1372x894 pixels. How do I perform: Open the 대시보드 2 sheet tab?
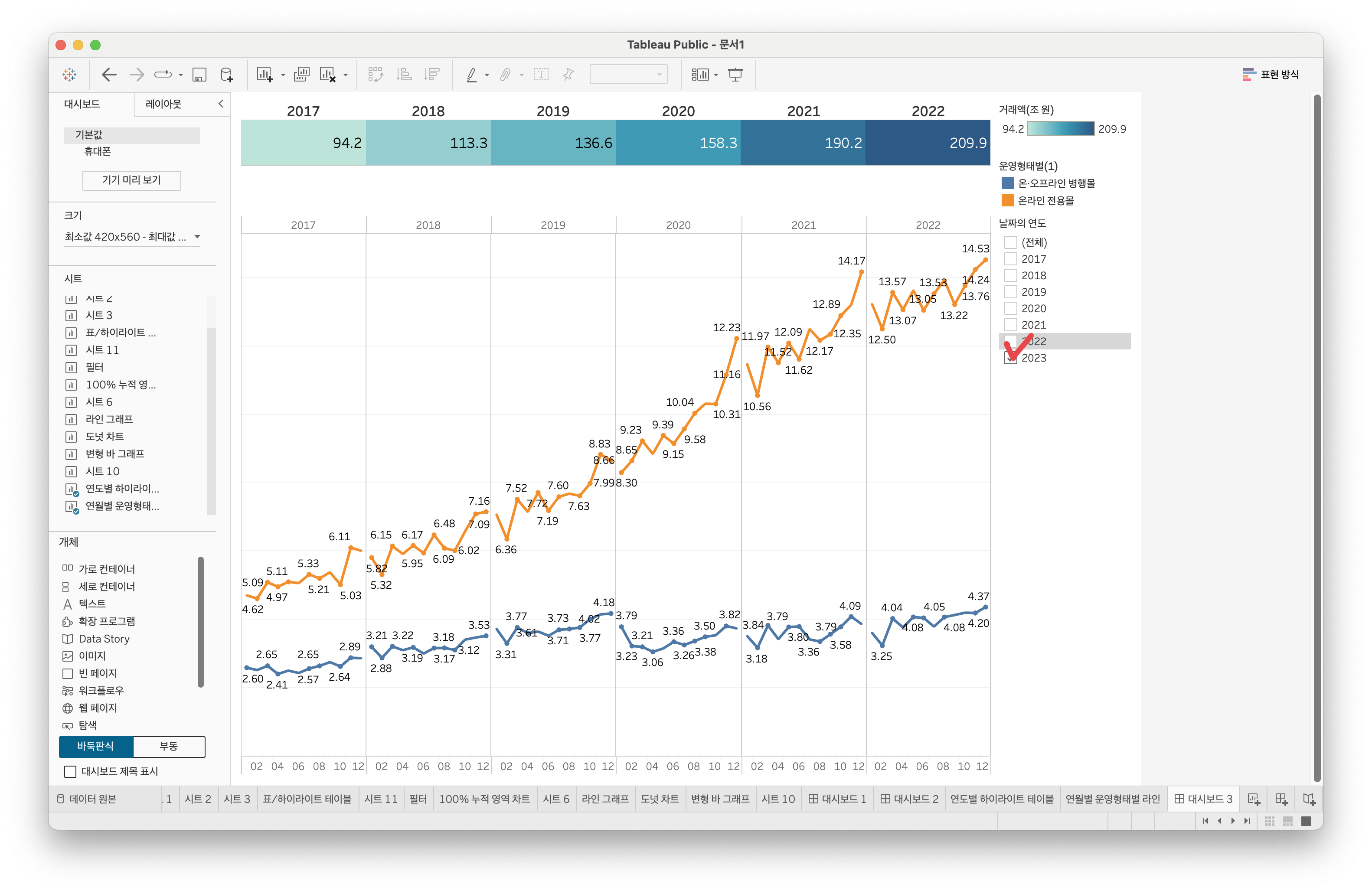point(909,799)
